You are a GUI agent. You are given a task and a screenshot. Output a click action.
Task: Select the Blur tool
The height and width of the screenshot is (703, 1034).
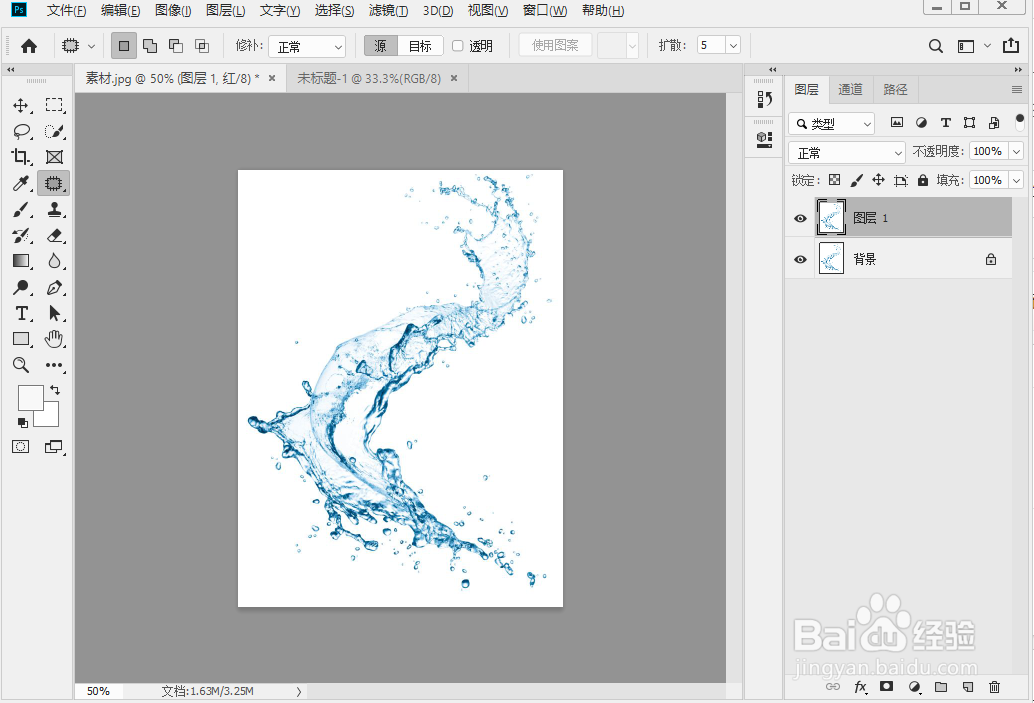point(54,261)
